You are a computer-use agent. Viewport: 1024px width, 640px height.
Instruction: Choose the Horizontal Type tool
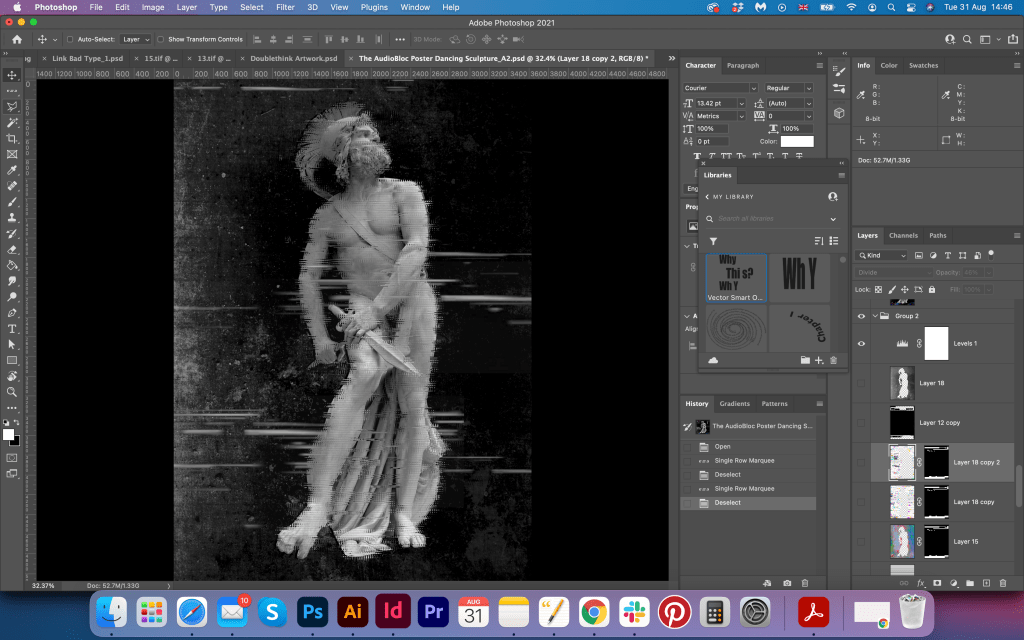point(12,328)
